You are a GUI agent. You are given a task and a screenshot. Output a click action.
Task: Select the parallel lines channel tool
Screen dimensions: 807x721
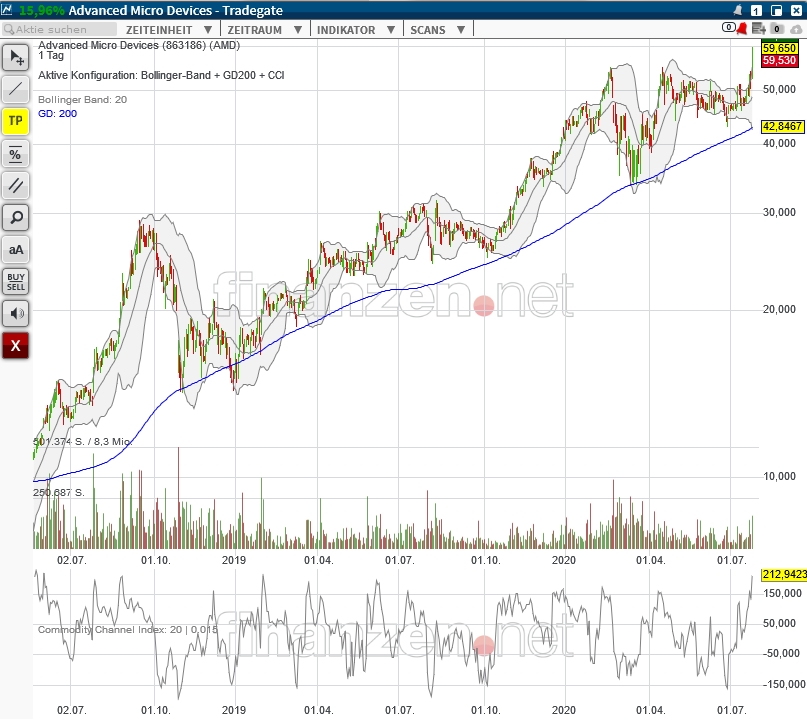click(x=15, y=186)
